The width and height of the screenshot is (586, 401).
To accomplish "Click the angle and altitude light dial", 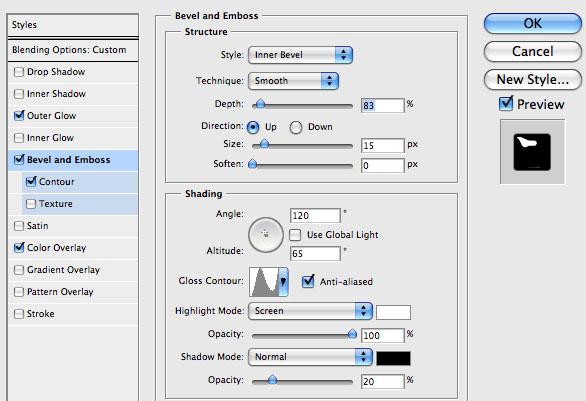I will click(266, 235).
